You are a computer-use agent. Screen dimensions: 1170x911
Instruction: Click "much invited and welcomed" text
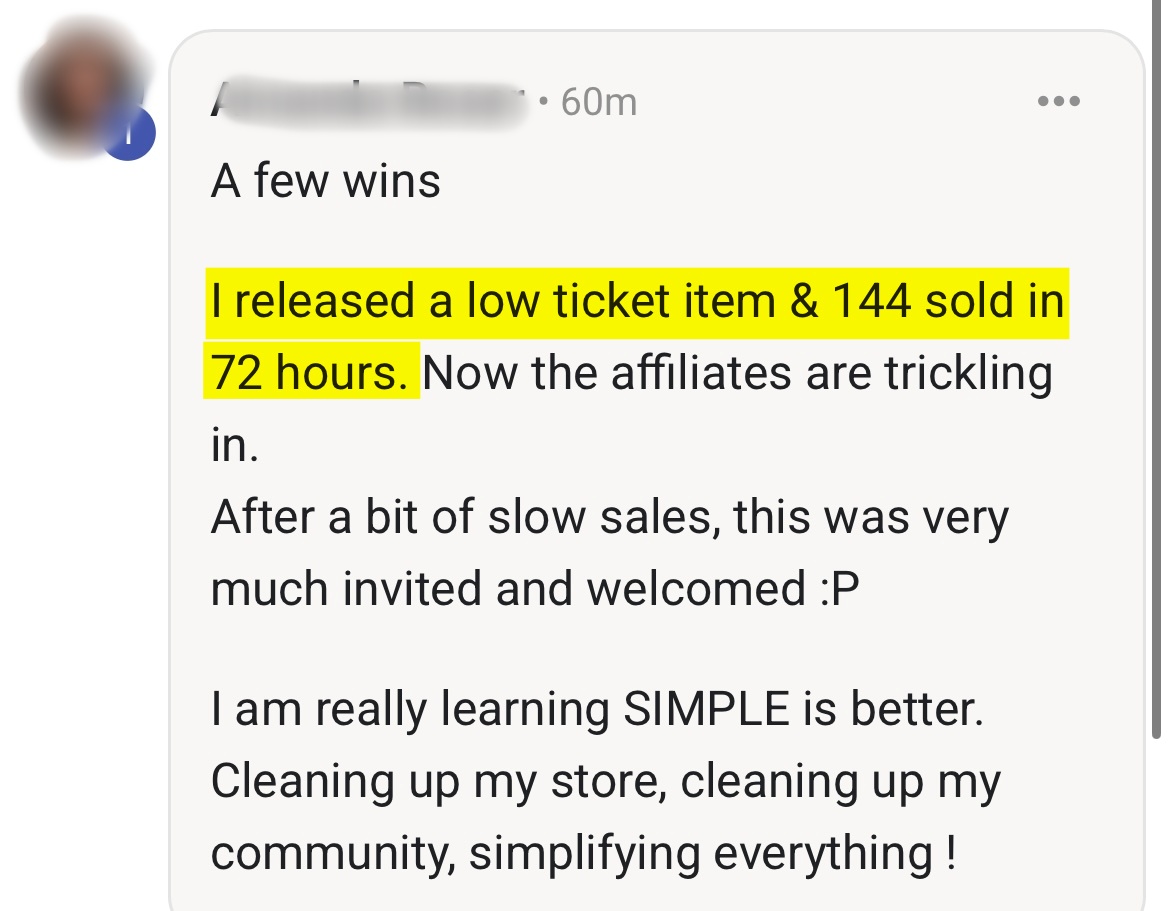504,589
